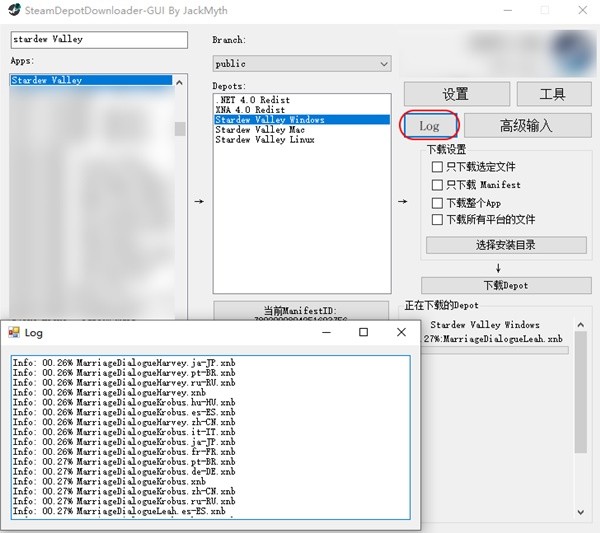This screenshot has width=600, height=533.
Task: Select the Stardew Valley Windows depot
Action: (x=302, y=120)
